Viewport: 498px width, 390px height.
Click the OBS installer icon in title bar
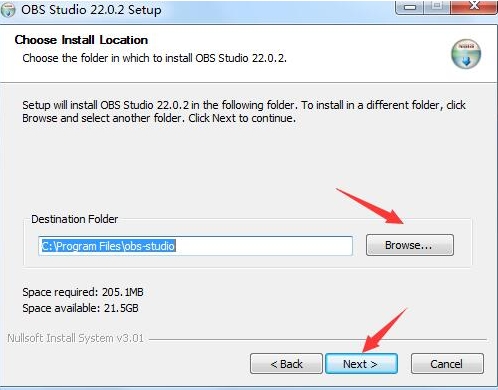coord(8,9)
